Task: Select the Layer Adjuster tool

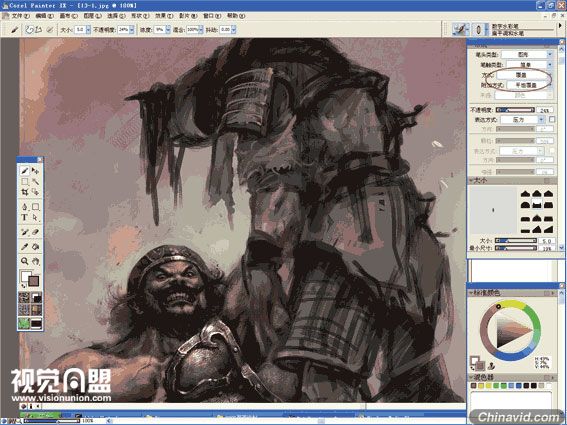Action: [35, 170]
